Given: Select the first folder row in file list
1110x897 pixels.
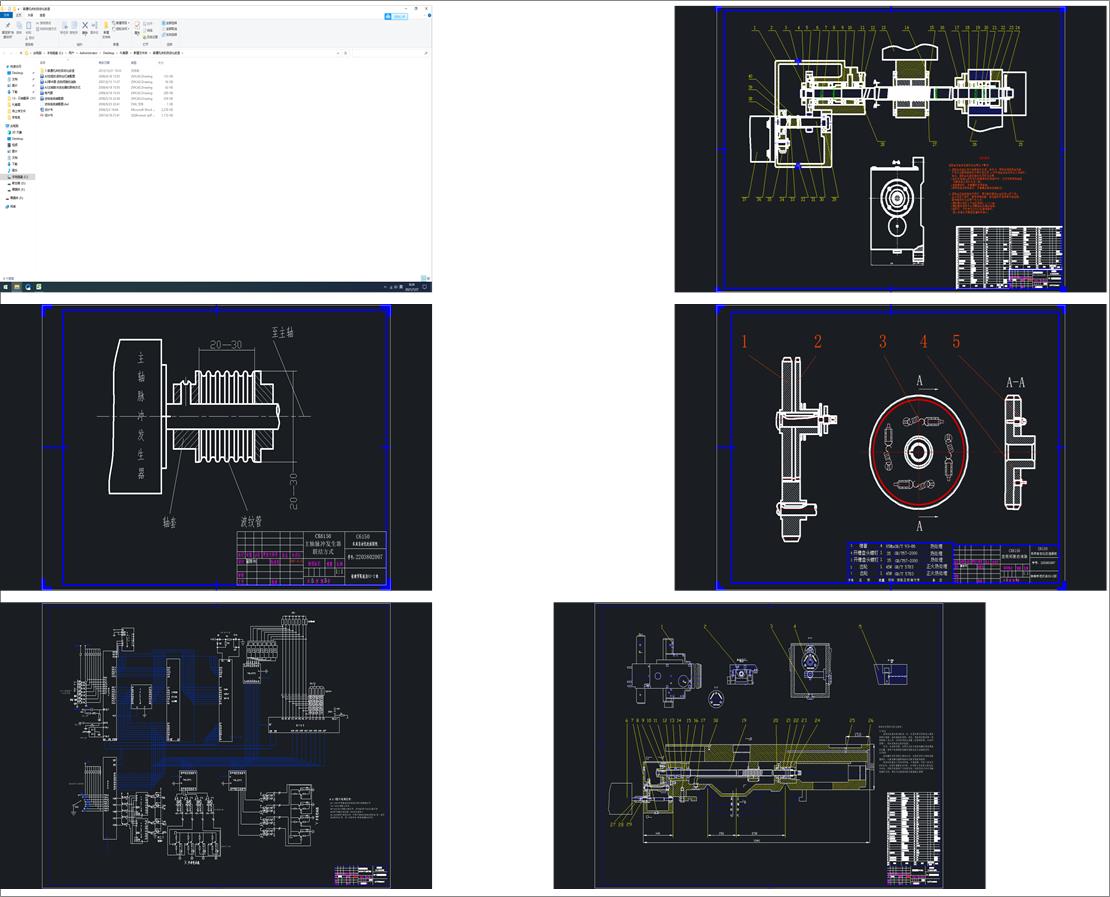Looking at the screenshot, I should point(106,71).
